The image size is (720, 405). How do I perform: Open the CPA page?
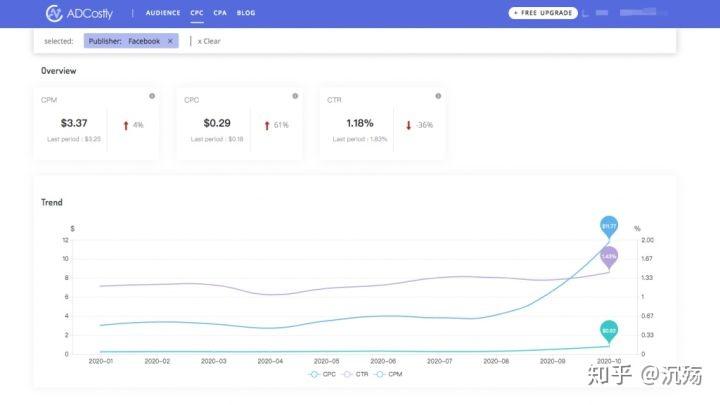(x=220, y=13)
